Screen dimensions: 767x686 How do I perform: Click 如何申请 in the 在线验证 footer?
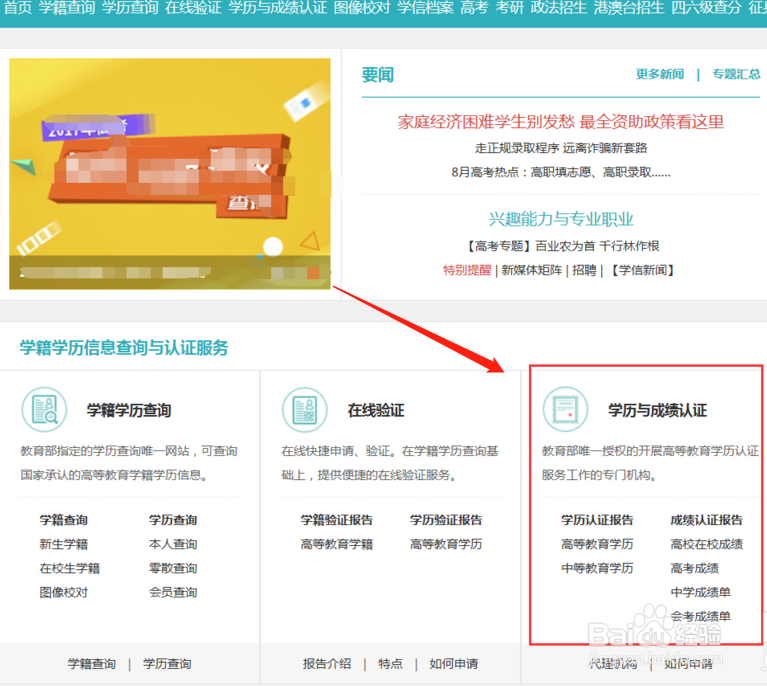coord(453,663)
